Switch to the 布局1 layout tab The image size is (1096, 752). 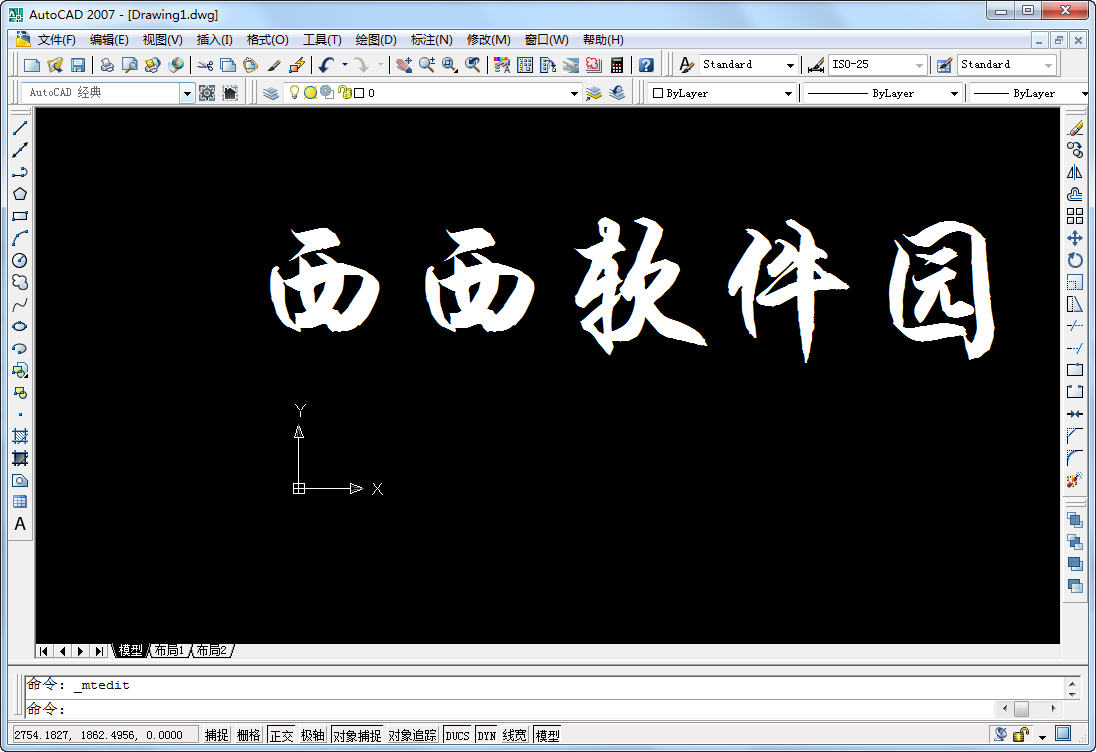(x=170, y=651)
